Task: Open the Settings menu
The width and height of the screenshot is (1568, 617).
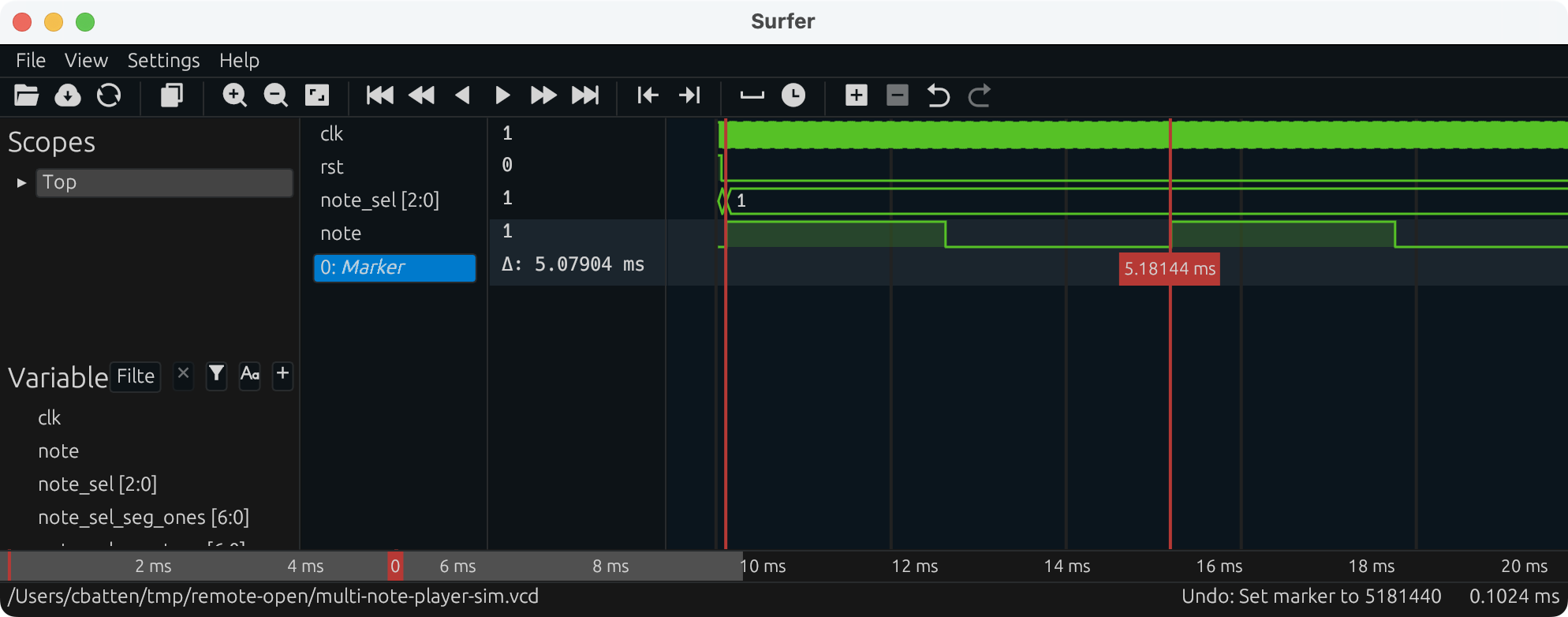Action: (163, 61)
